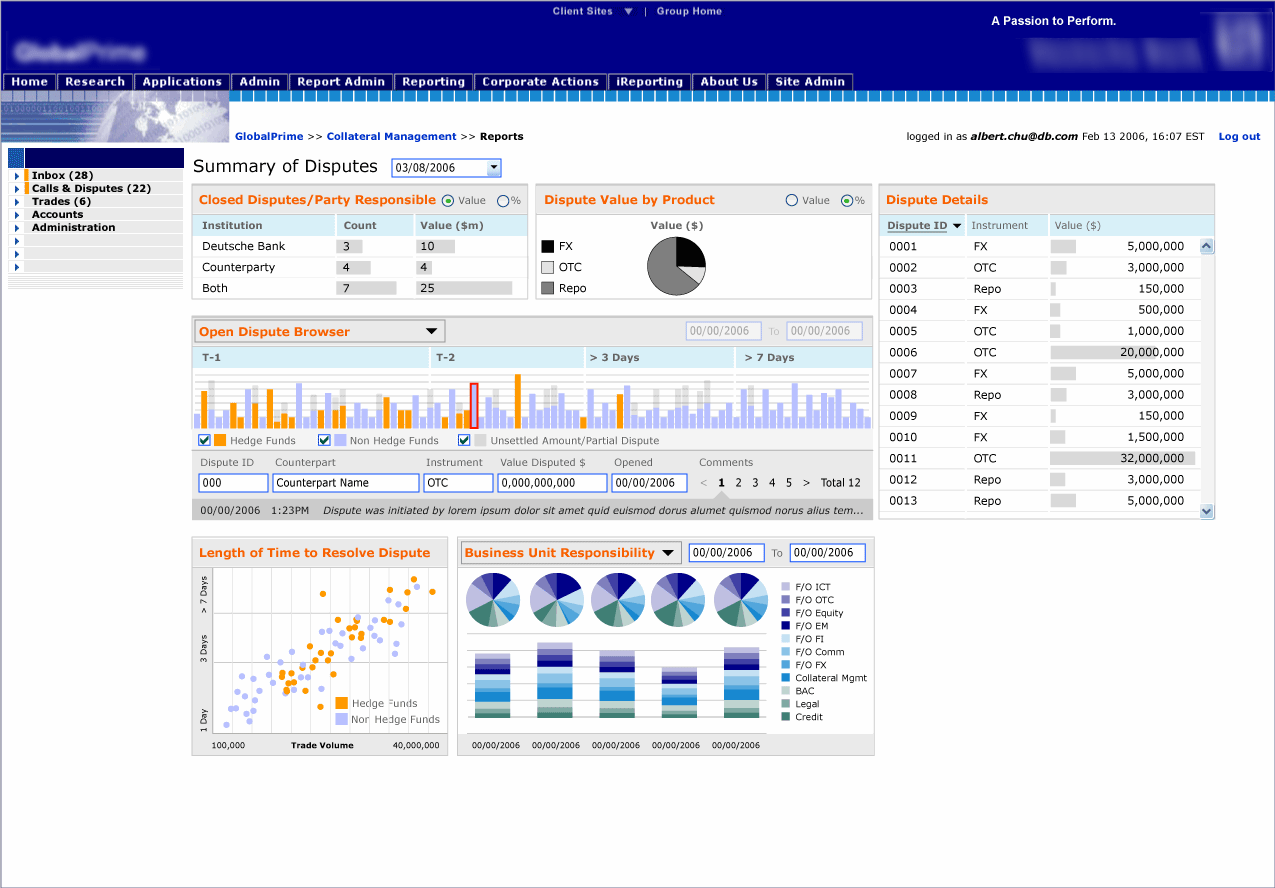Click the Admin tab

pos(260,82)
